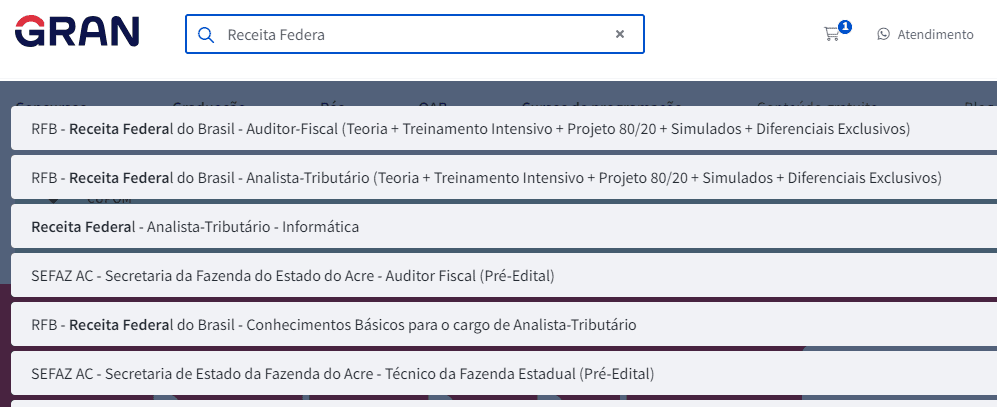Open the shopping cart

(831, 34)
